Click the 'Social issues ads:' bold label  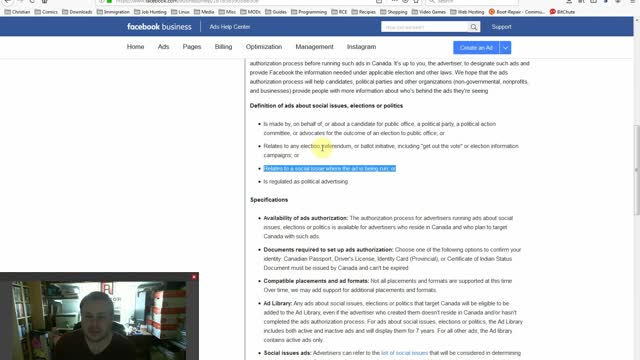coord(287,353)
